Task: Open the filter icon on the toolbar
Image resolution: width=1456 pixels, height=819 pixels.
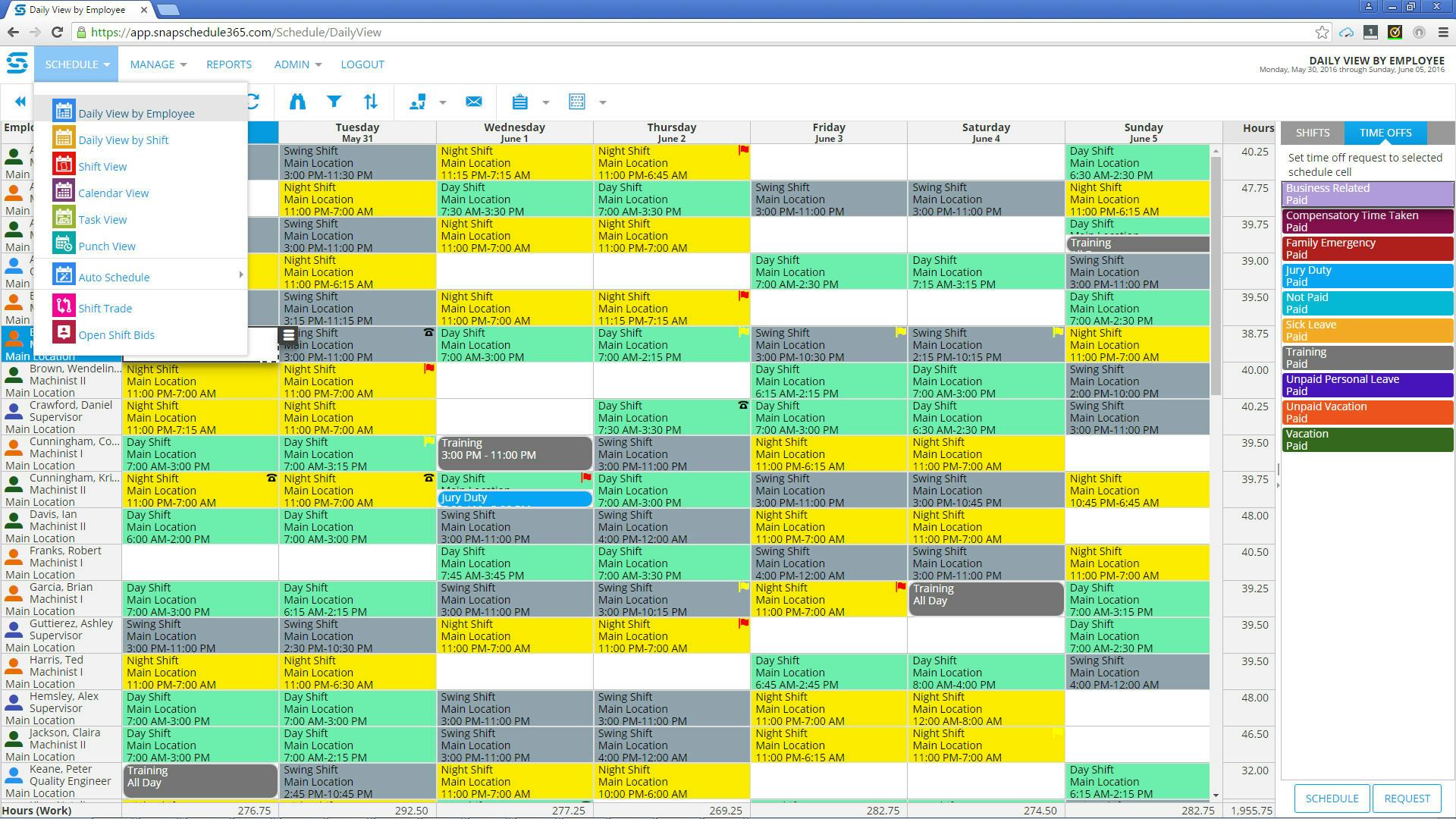Action: pyautogui.click(x=334, y=101)
